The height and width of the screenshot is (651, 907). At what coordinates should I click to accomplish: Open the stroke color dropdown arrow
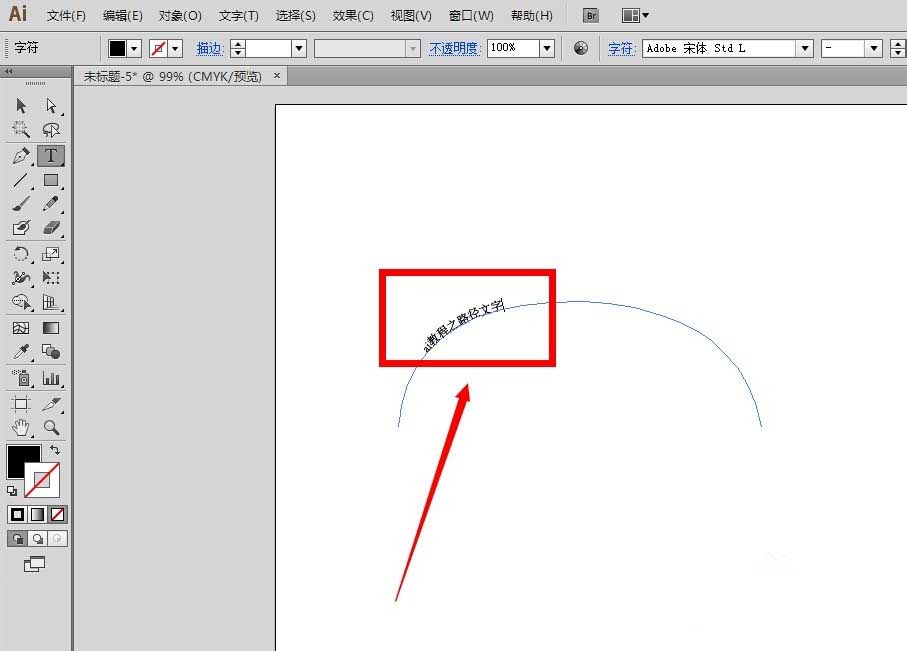click(175, 49)
